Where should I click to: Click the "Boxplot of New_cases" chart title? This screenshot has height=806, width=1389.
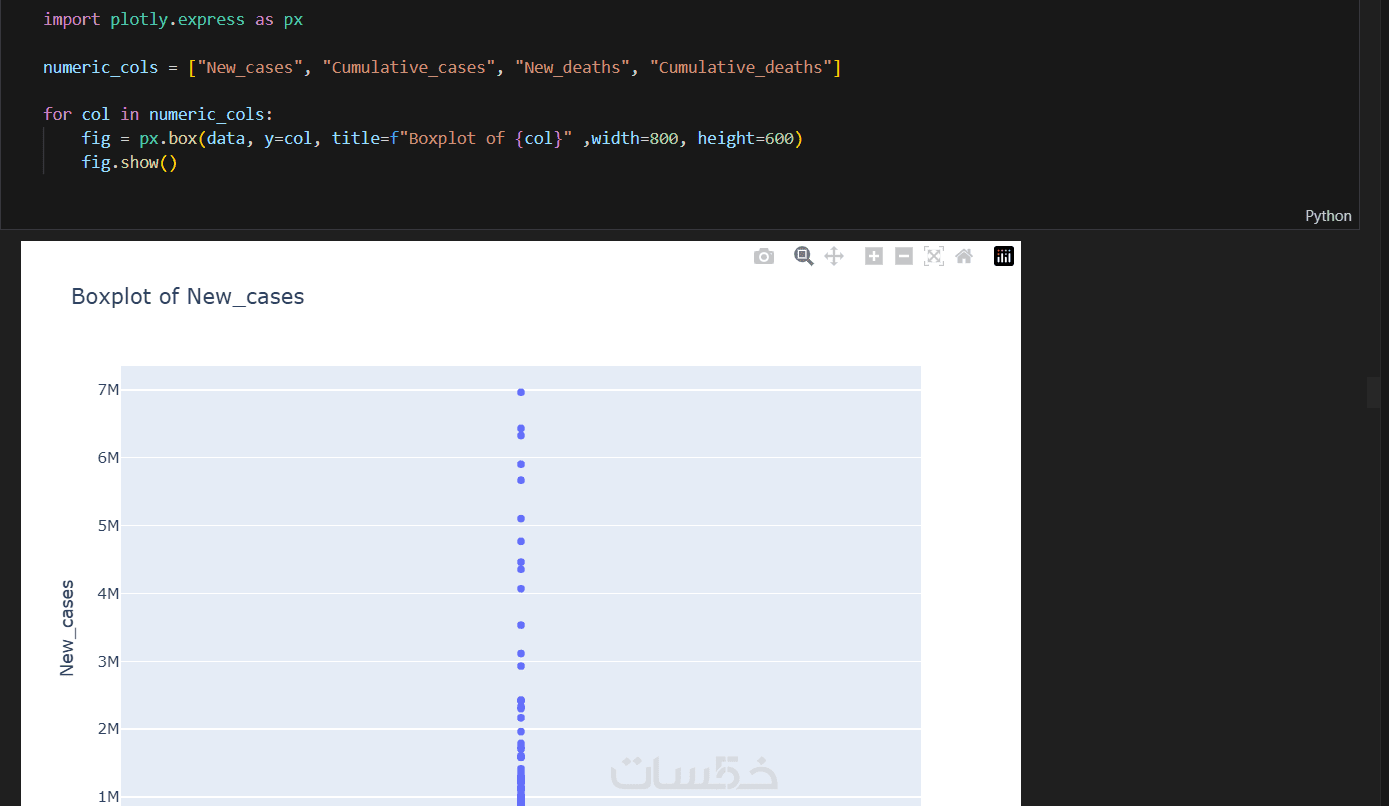188,297
